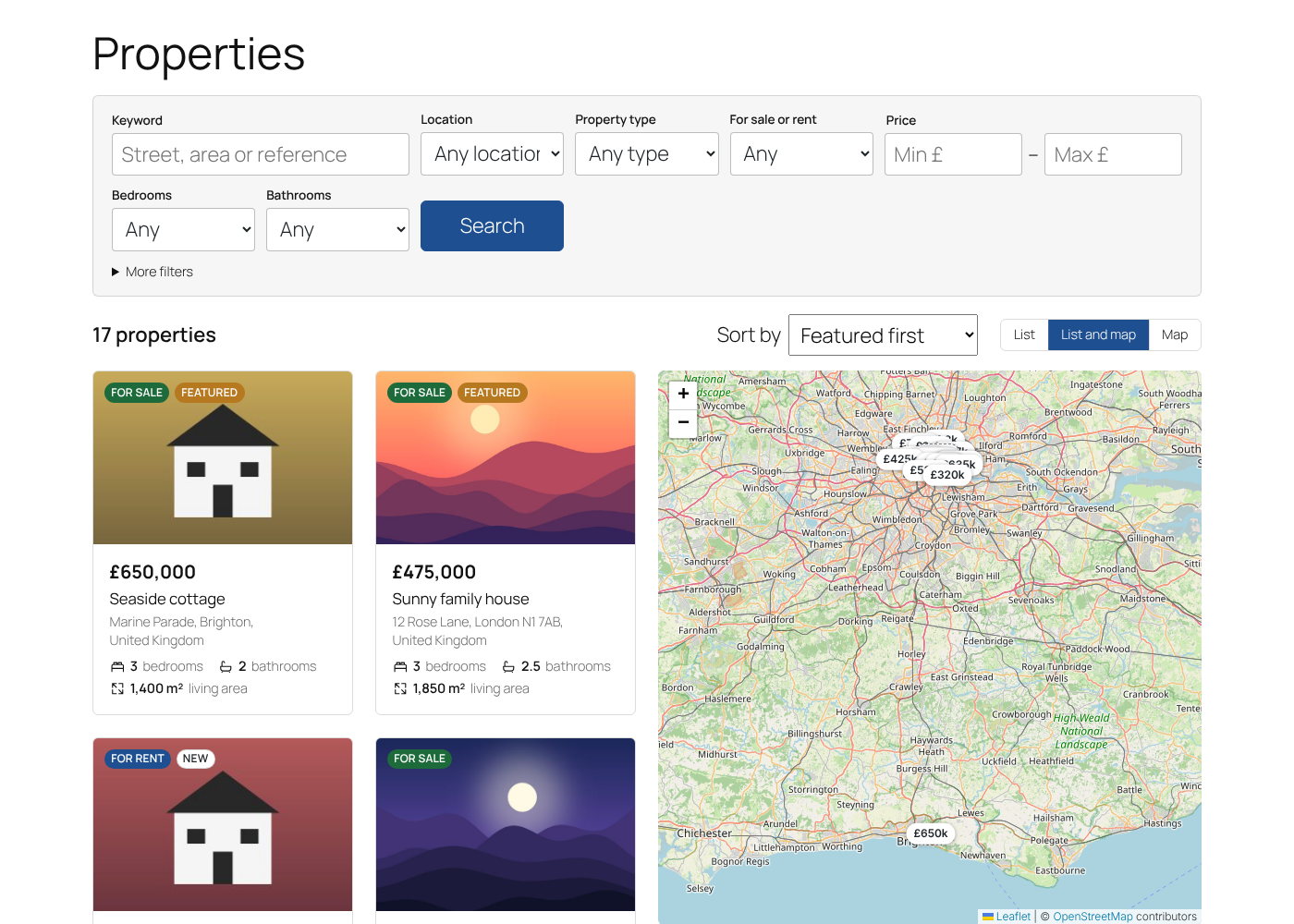Click the Search button
This screenshot has height=924, width=1294.
(x=492, y=226)
